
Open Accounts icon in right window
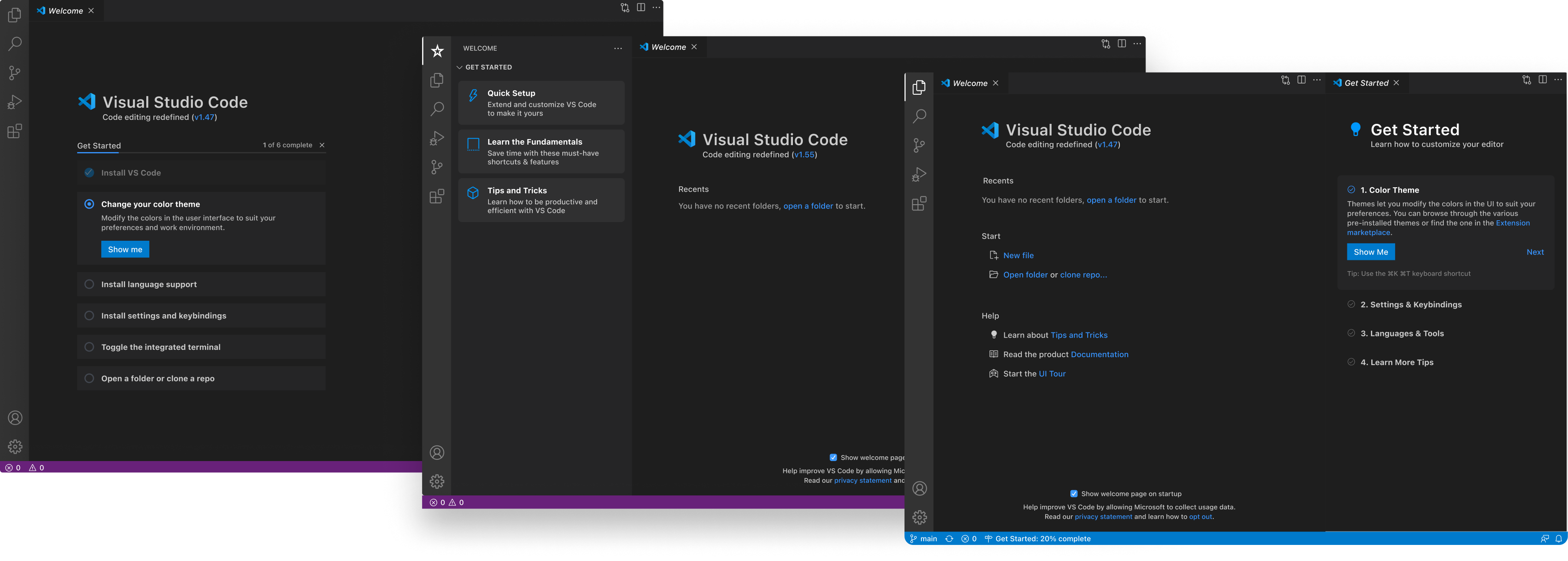click(x=920, y=488)
